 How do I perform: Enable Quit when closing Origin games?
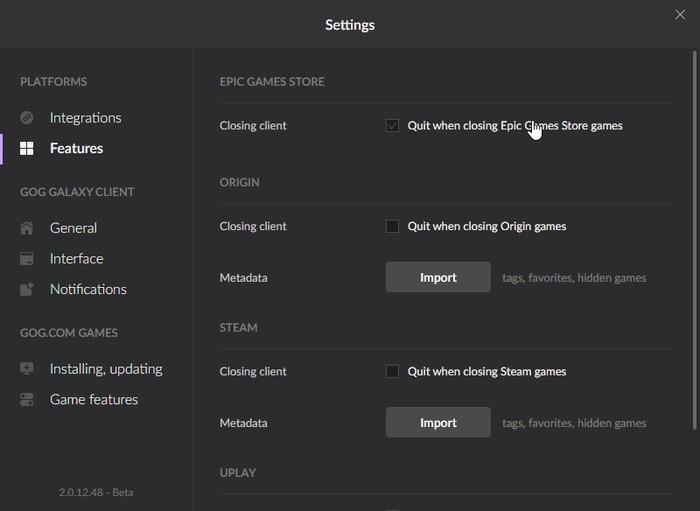(392, 226)
